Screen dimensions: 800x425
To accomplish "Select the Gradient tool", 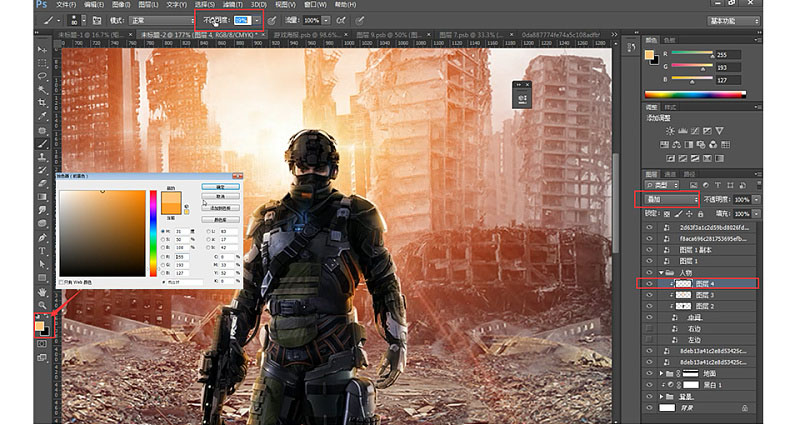I will (x=42, y=197).
